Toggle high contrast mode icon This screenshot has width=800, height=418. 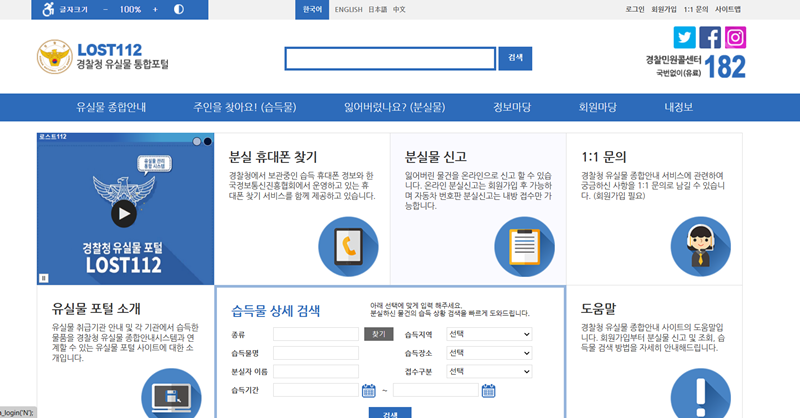pos(179,9)
